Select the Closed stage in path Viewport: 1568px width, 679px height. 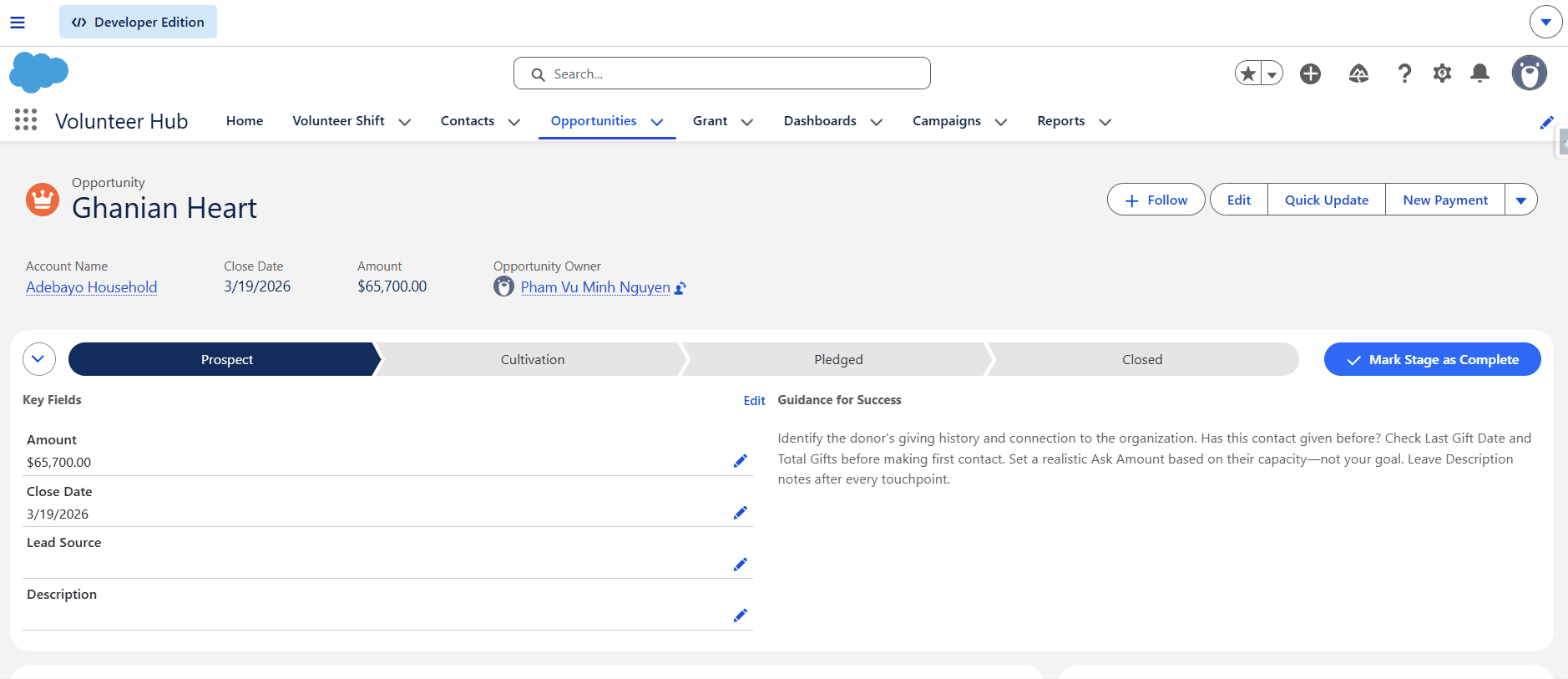click(x=1142, y=359)
